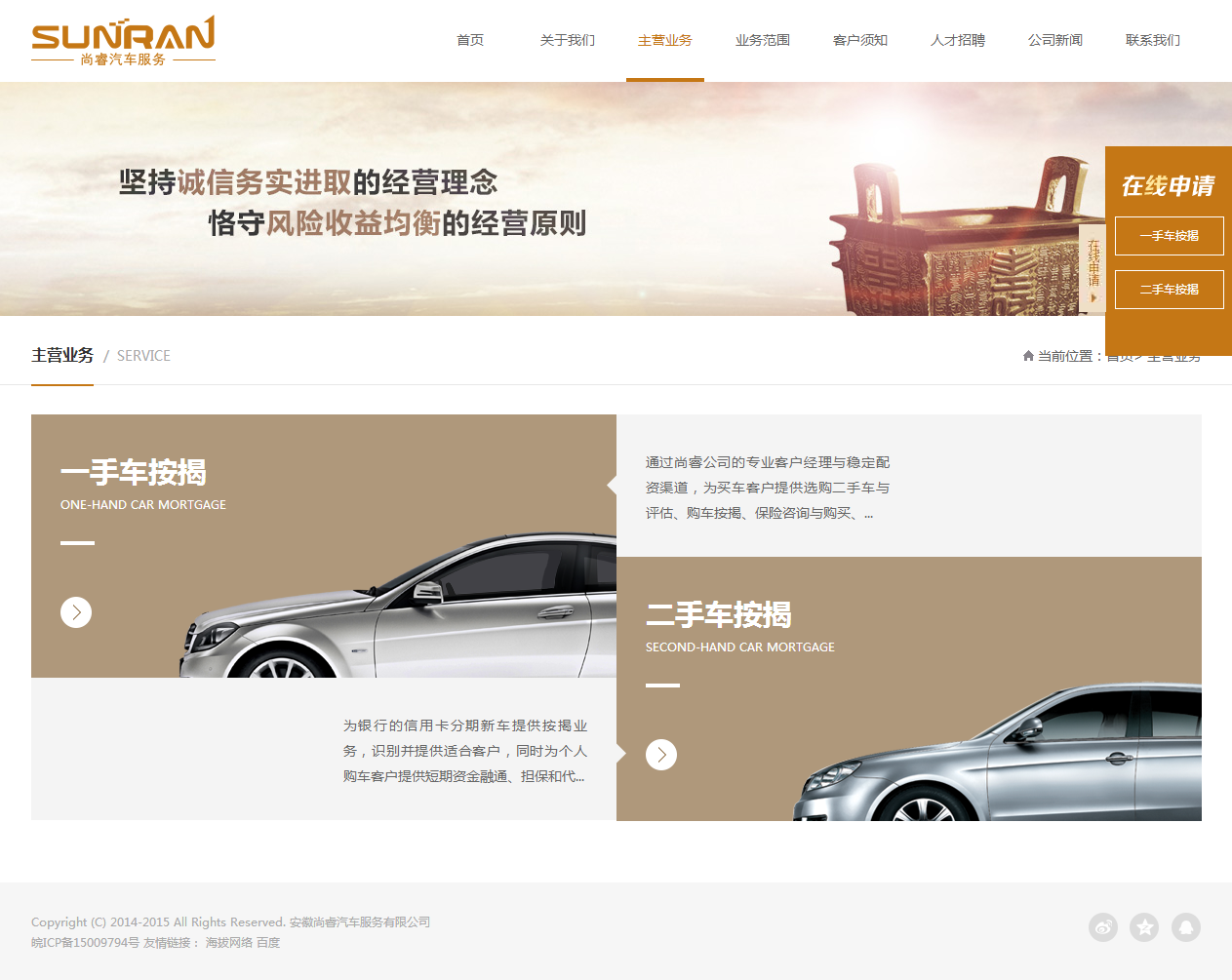Screen dimensions: 1232x980
Task: Go to 关于我们 in the navigation bar
Action: tap(568, 40)
